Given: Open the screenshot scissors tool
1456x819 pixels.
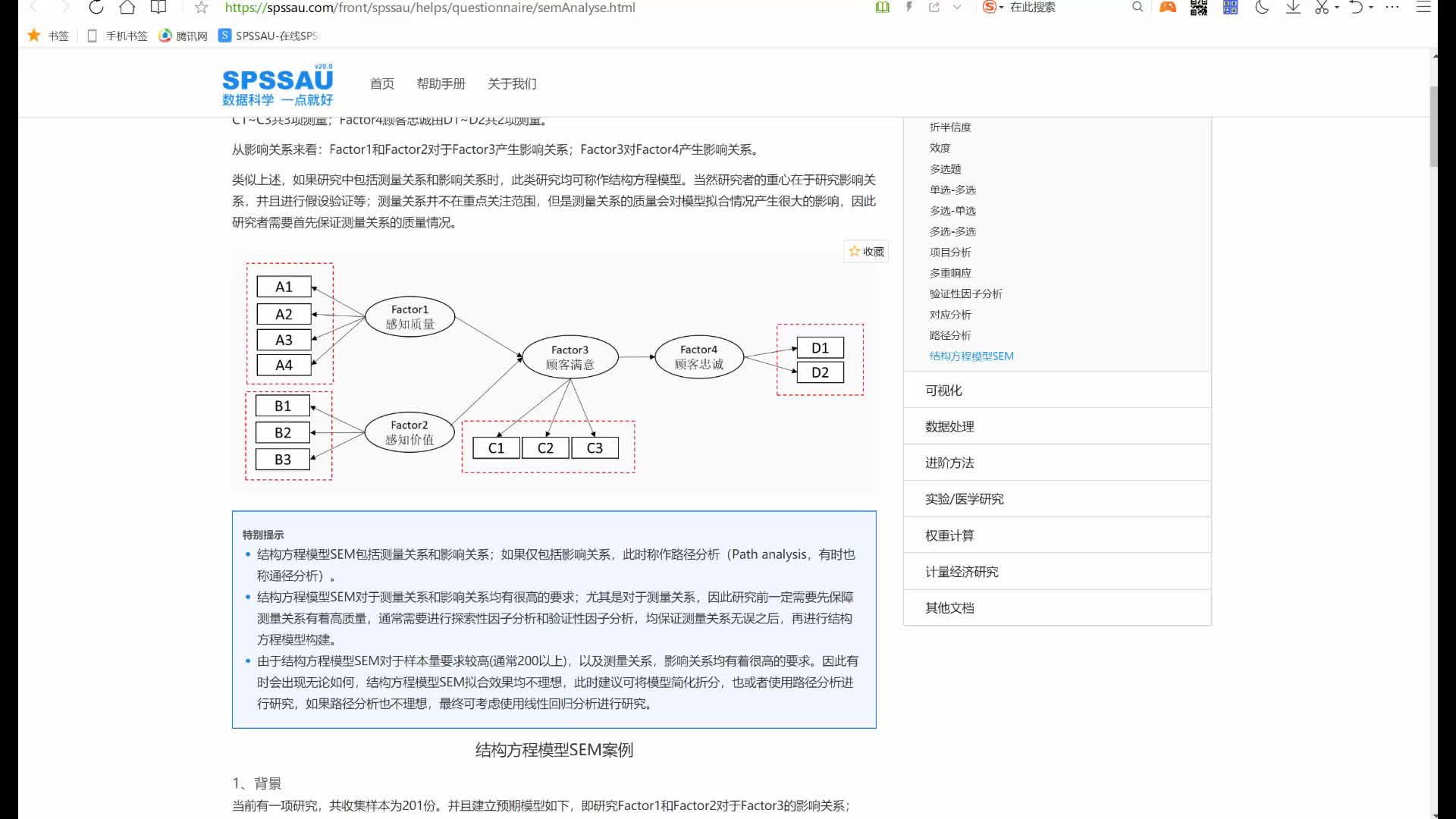Looking at the screenshot, I should [x=1323, y=8].
